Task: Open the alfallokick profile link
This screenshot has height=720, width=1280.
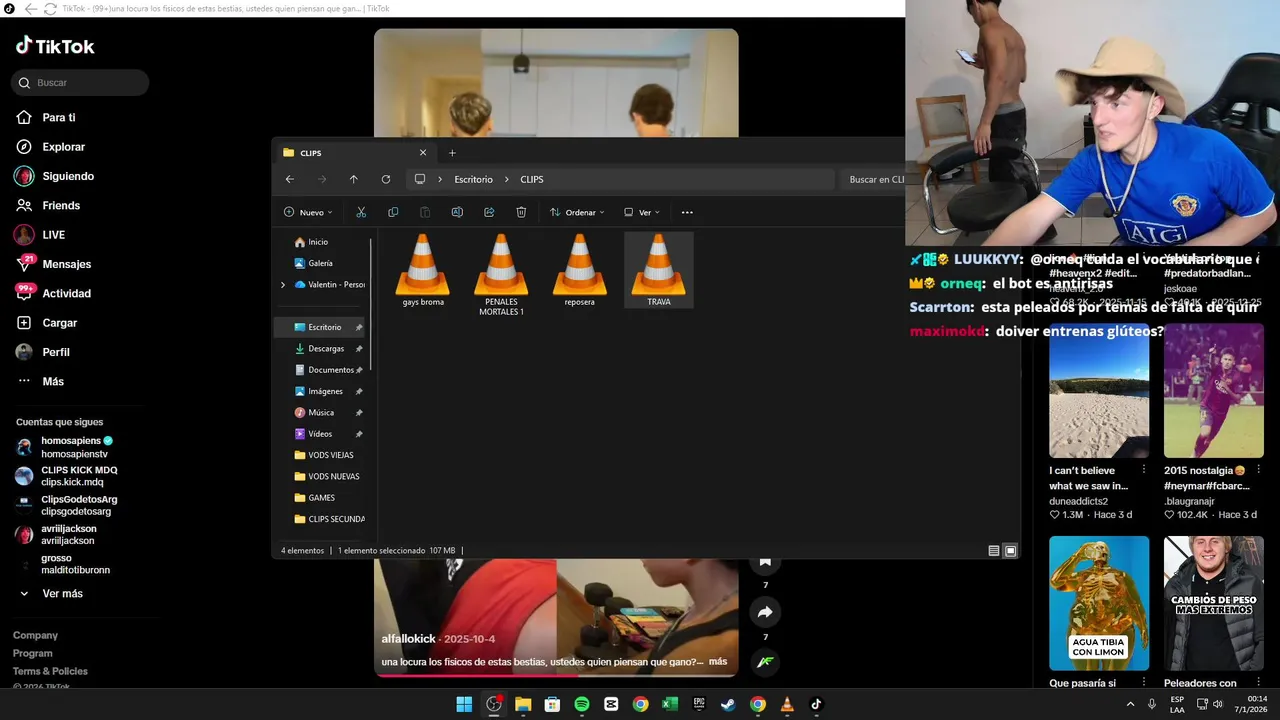Action: tap(408, 639)
